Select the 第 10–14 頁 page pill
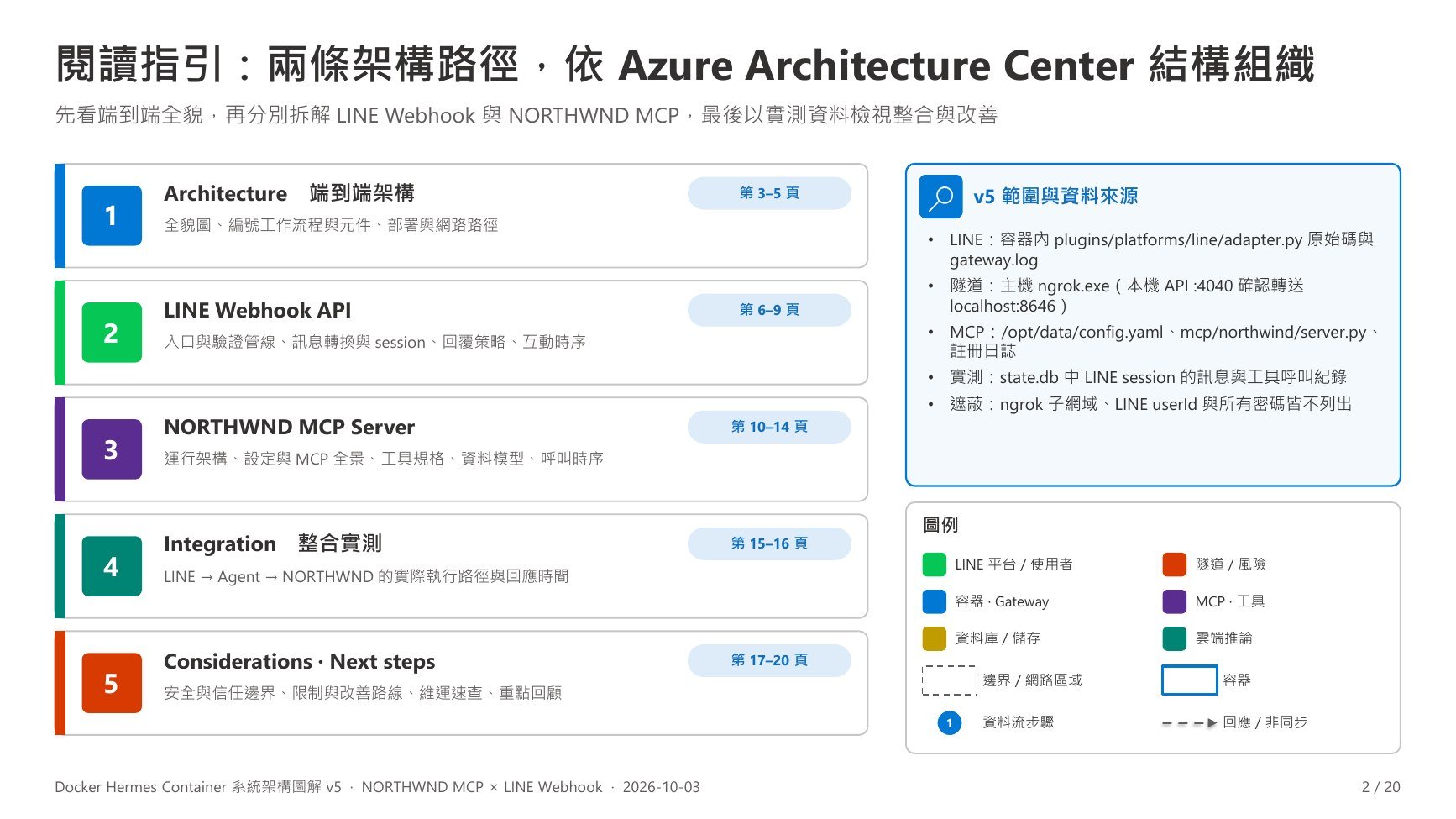The height and width of the screenshot is (819, 1456). [x=769, y=427]
